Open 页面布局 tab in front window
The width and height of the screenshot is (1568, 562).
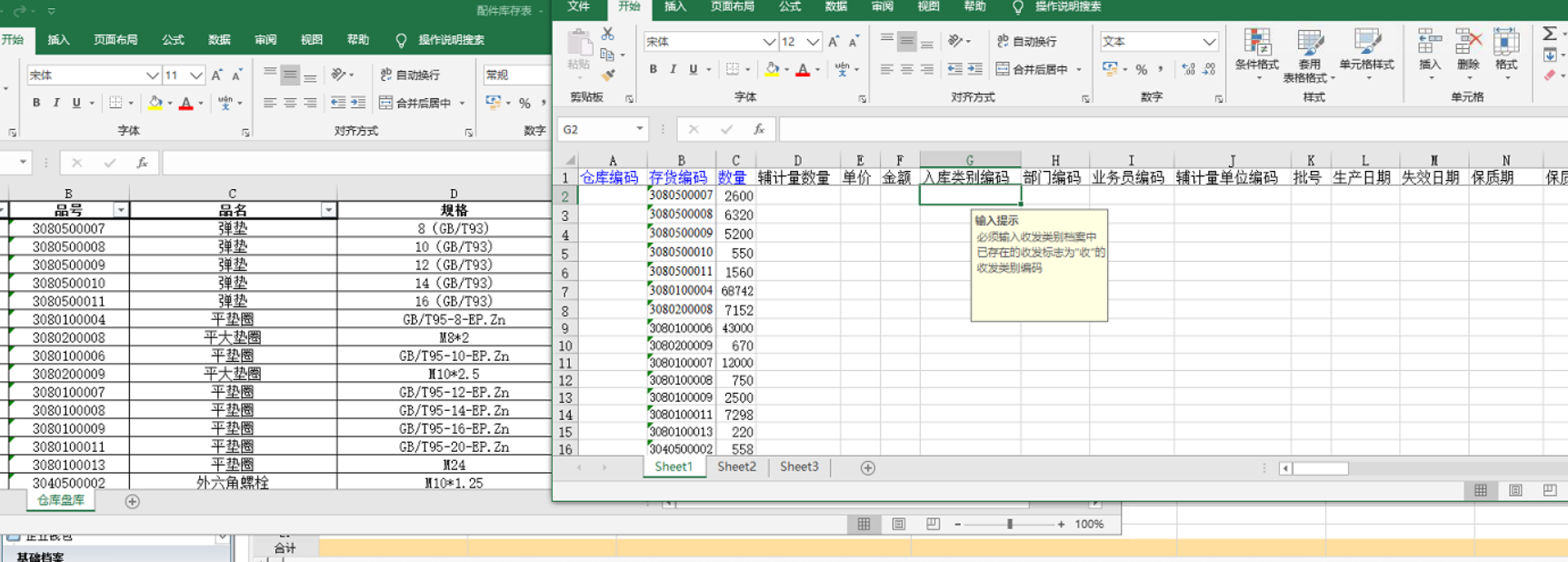click(733, 6)
